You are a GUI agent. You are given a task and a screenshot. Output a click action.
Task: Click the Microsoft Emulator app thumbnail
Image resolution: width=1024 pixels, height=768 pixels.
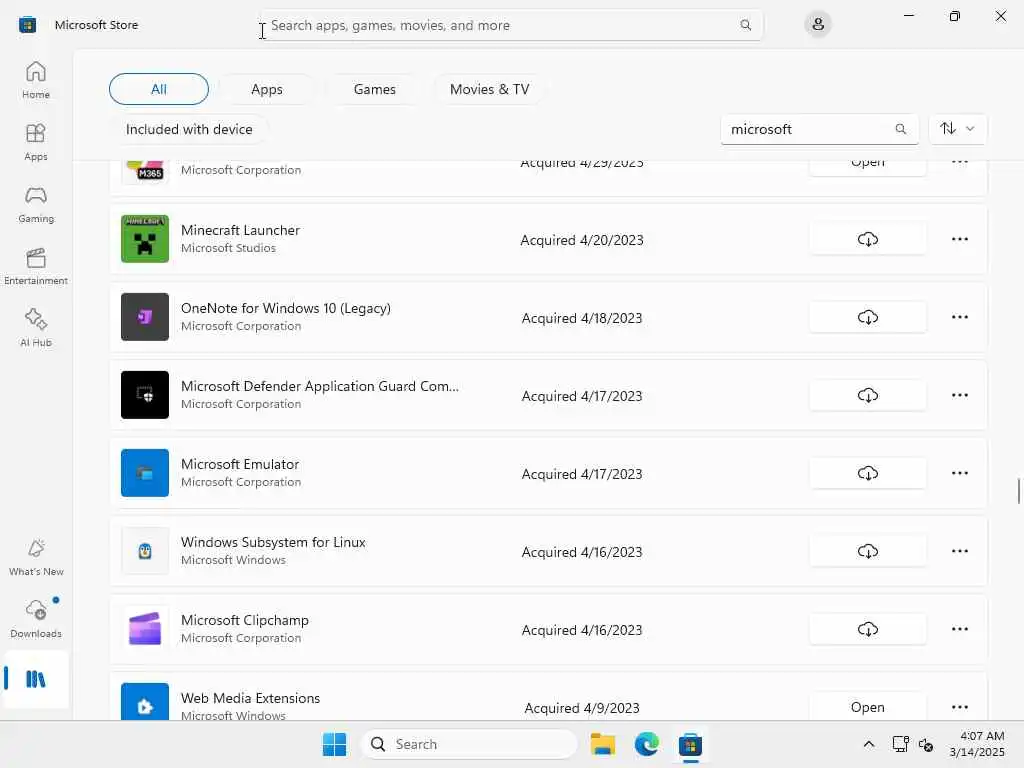145,473
